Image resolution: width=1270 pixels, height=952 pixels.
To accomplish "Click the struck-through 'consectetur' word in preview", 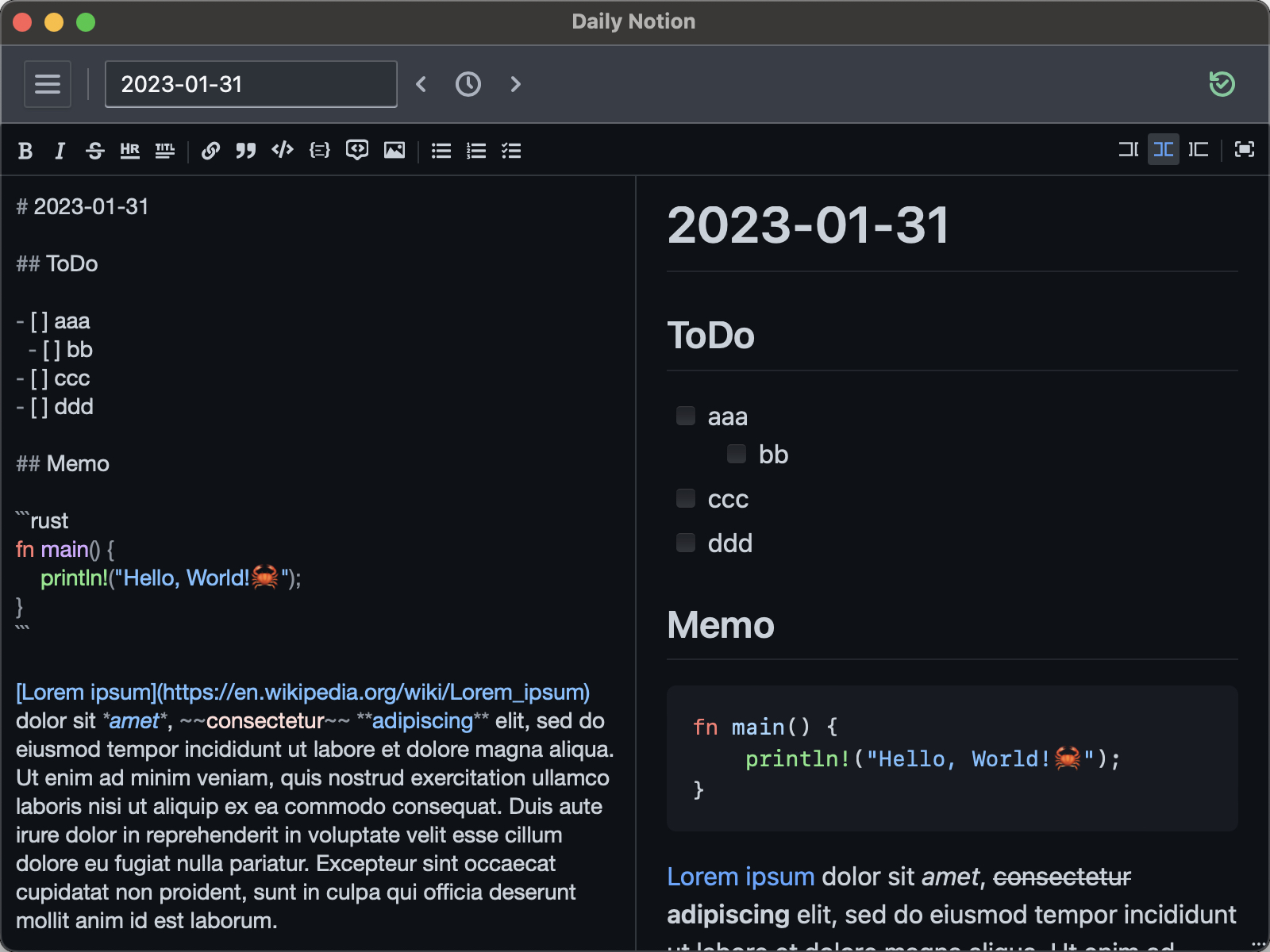I will 1062,877.
